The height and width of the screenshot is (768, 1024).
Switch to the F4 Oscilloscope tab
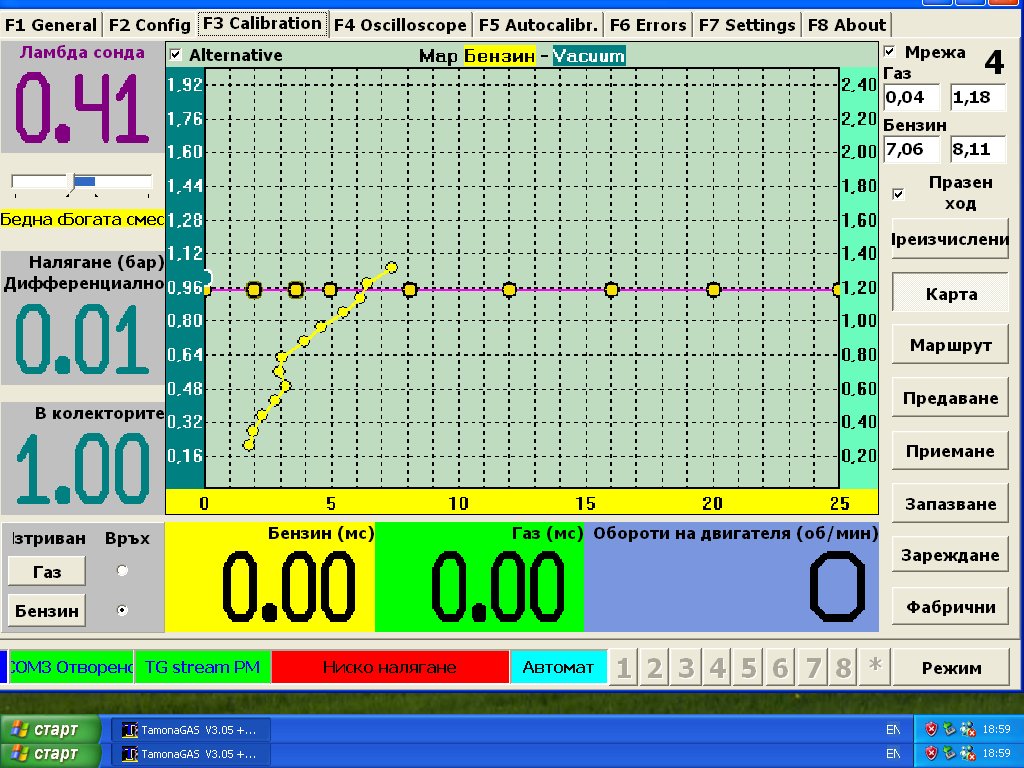click(x=400, y=25)
